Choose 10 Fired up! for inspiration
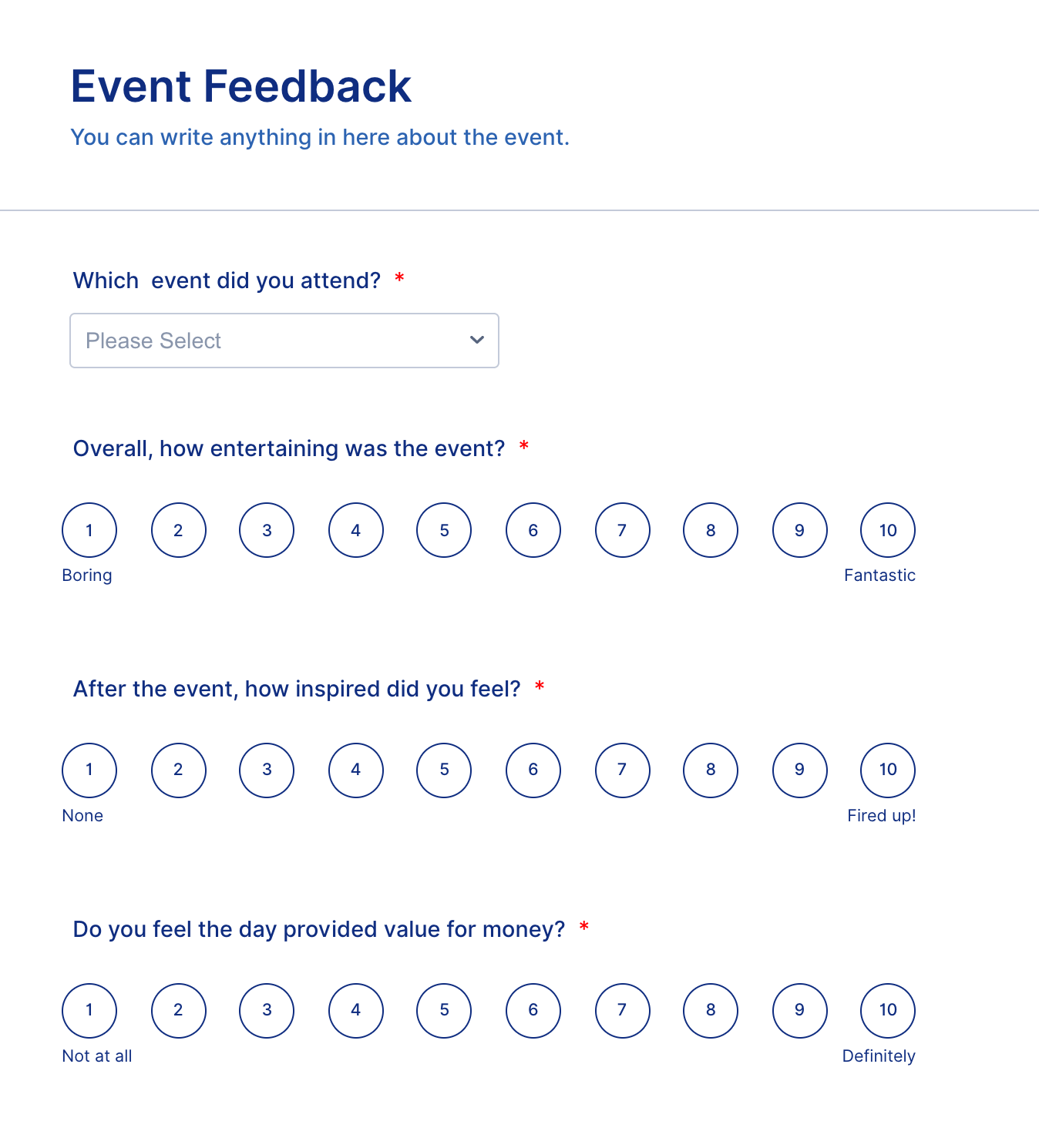 click(887, 770)
